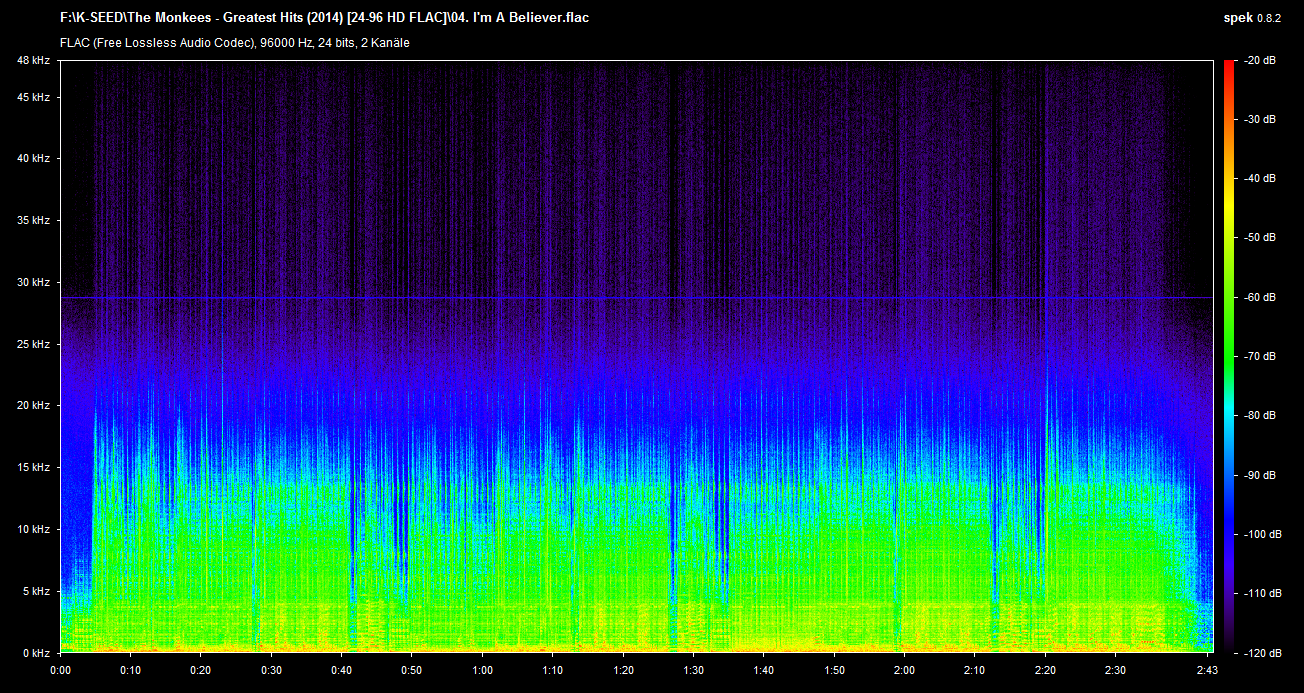Click the 30 kHz frequency axis label
This screenshot has width=1304, height=693.
pos(33,283)
